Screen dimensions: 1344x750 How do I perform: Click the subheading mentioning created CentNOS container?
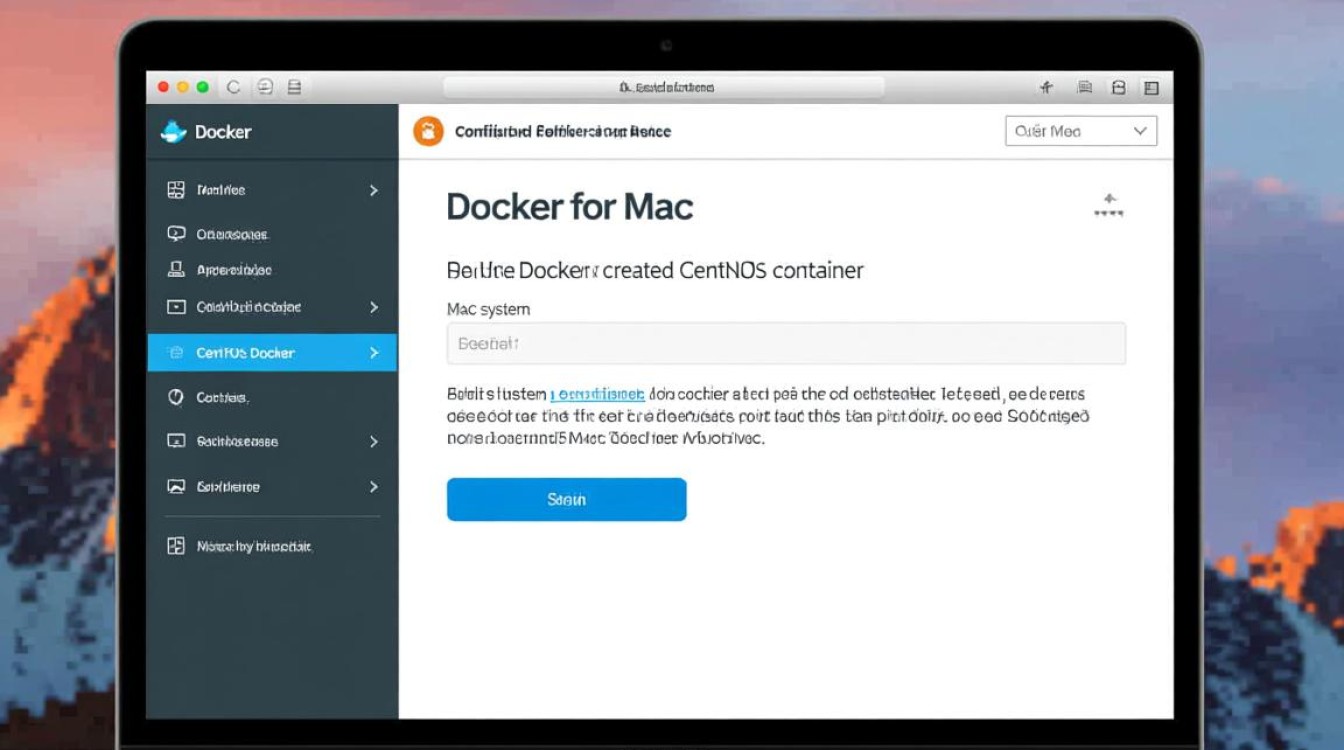click(655, 270)
